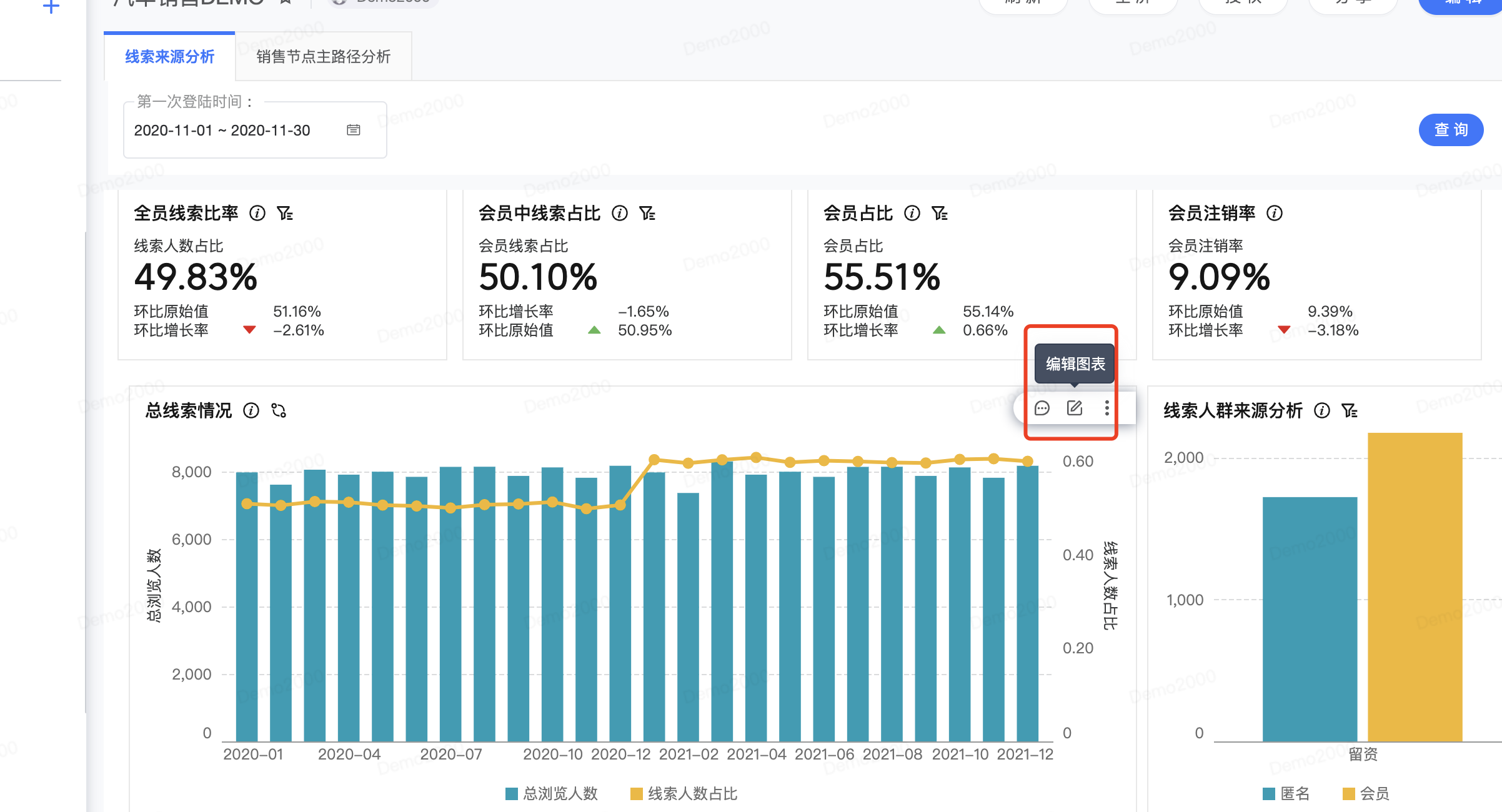Click the 9.39% figure in 会员注销率
The height and width of the screenshot is (812, 1502).
(1330, 312)
